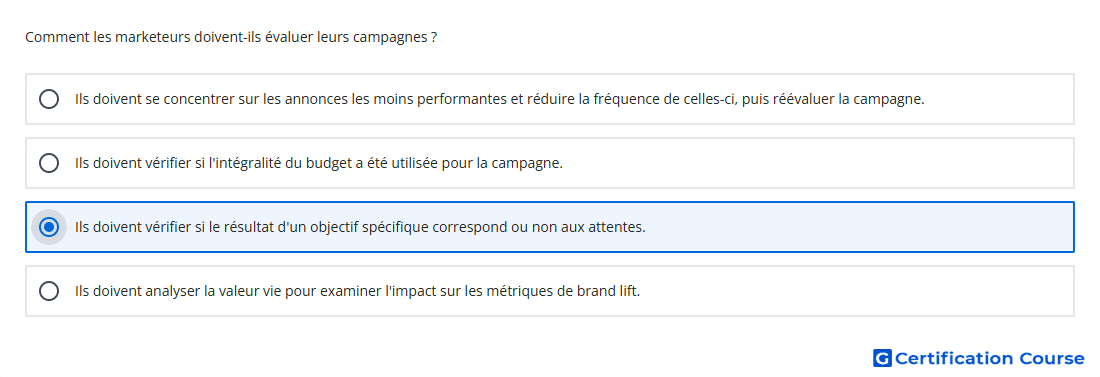Open the Certification Course link

979,359
